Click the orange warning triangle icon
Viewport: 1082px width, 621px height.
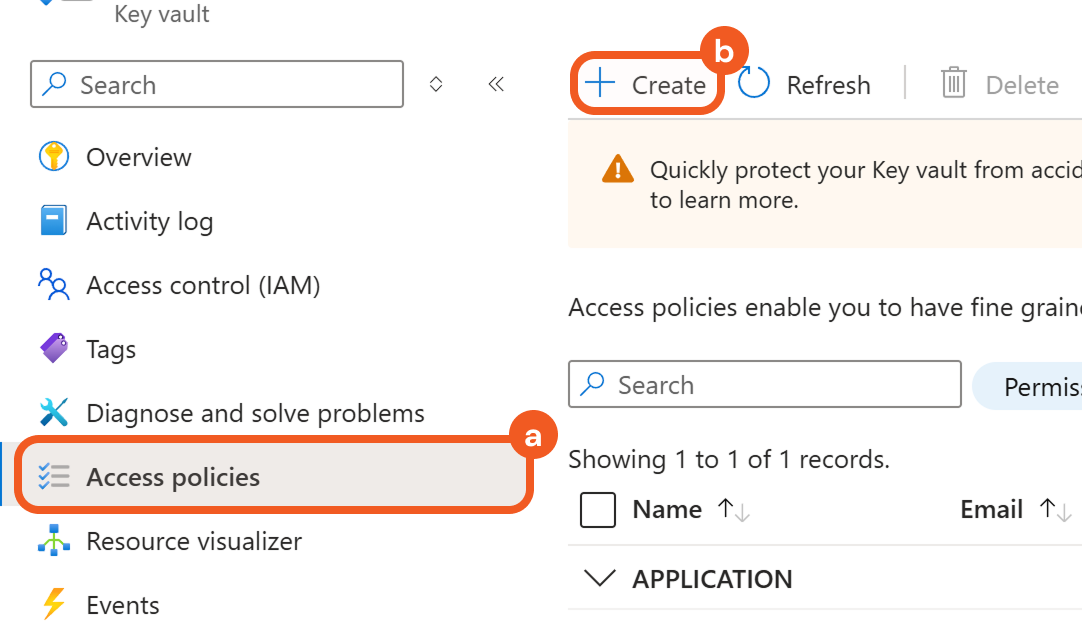pyautogui.click(x=618, y=169)
